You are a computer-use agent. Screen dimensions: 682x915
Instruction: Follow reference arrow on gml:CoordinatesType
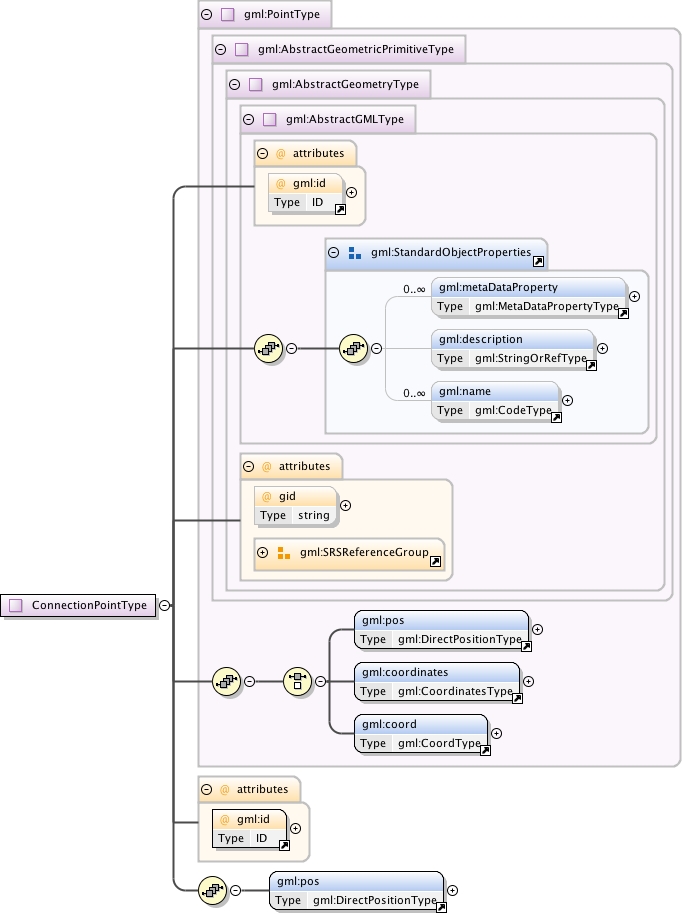[x=517, y=699]
